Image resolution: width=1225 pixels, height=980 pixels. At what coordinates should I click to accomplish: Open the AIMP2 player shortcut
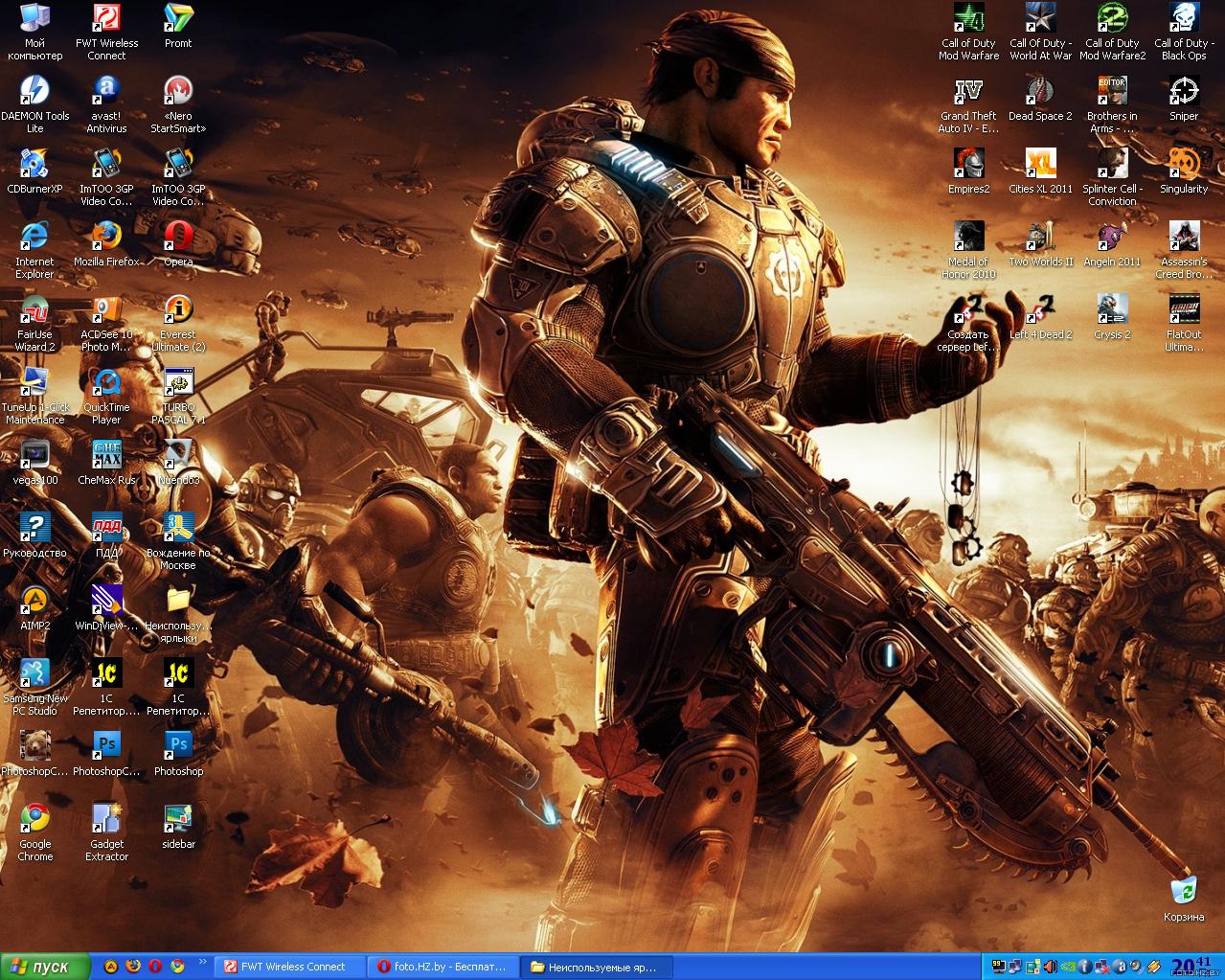[x=34, y=607]
